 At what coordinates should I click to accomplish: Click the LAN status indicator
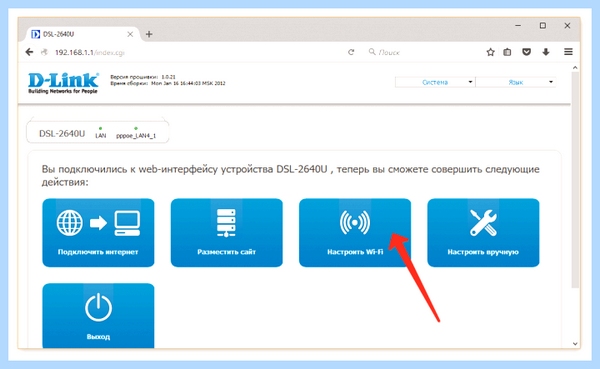pos(101,133)
